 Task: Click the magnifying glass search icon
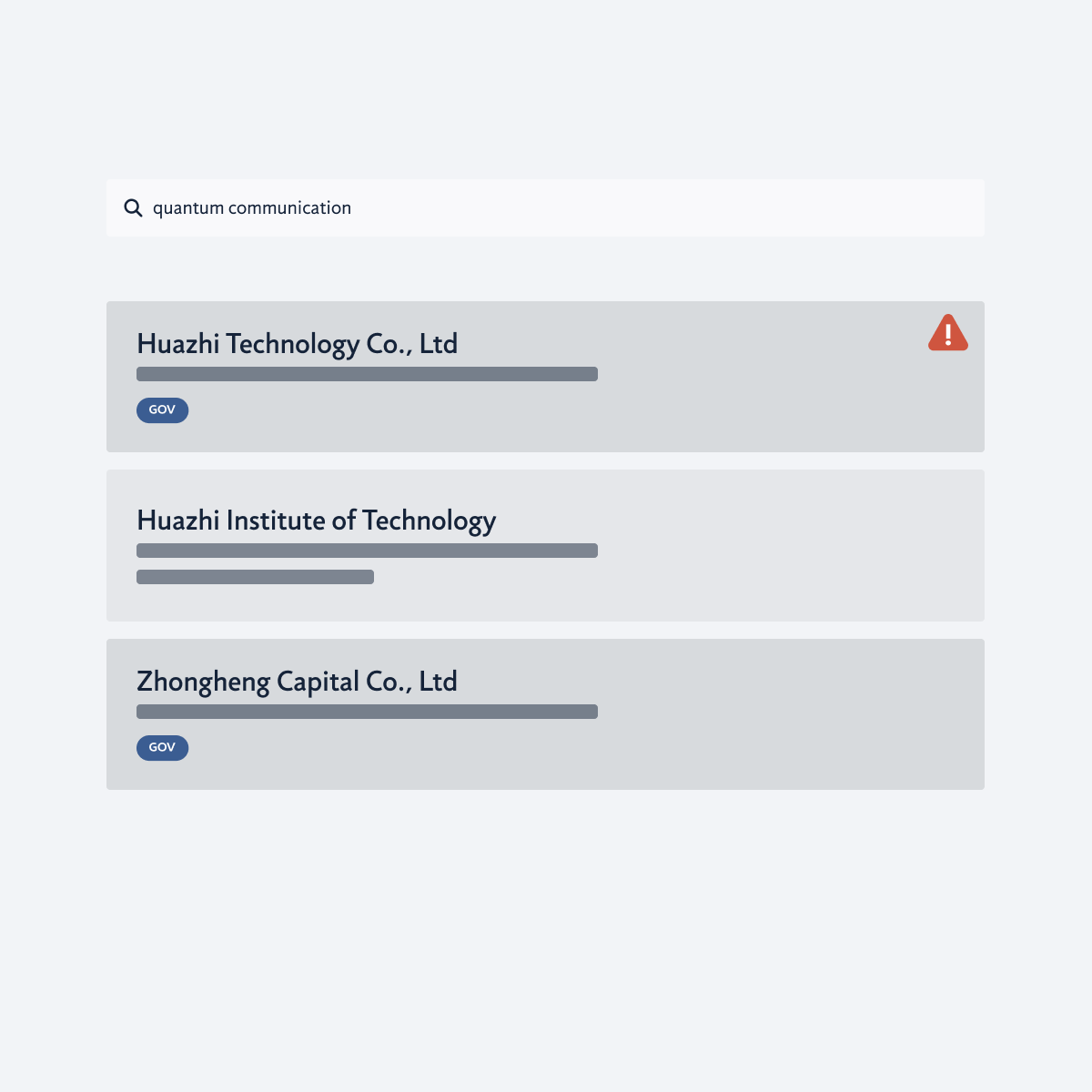pos(133,208)
